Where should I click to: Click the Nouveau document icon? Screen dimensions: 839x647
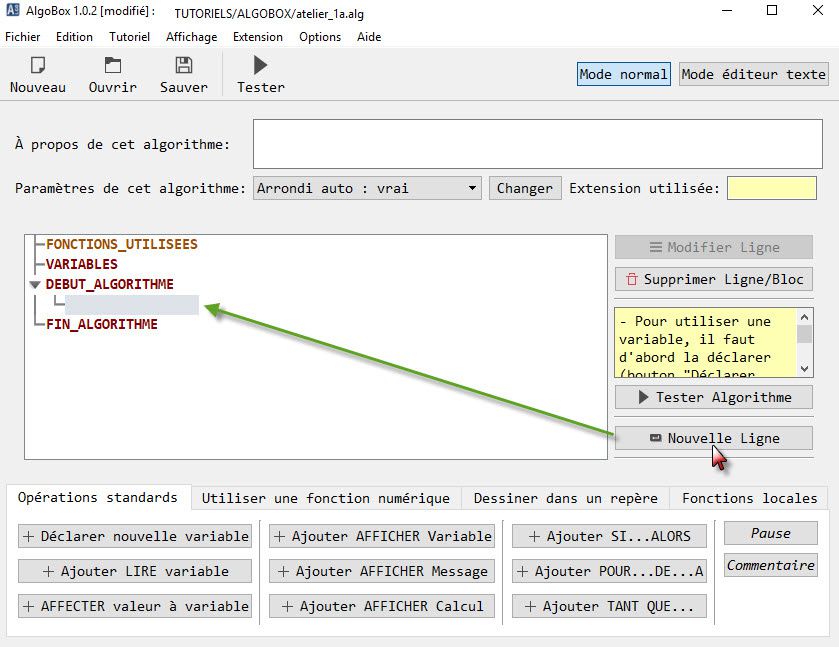coord(38,65)
